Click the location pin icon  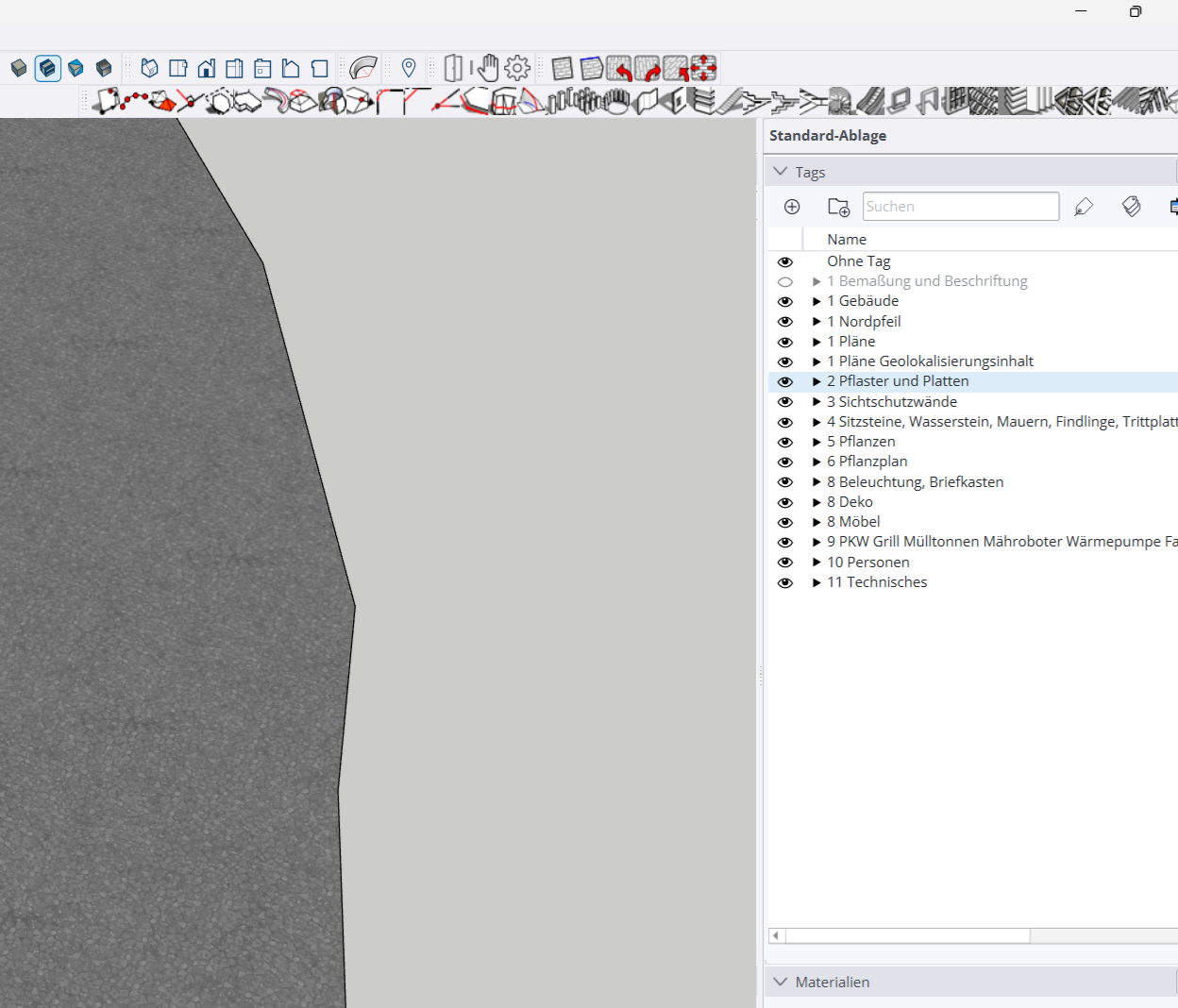point(409,68)
